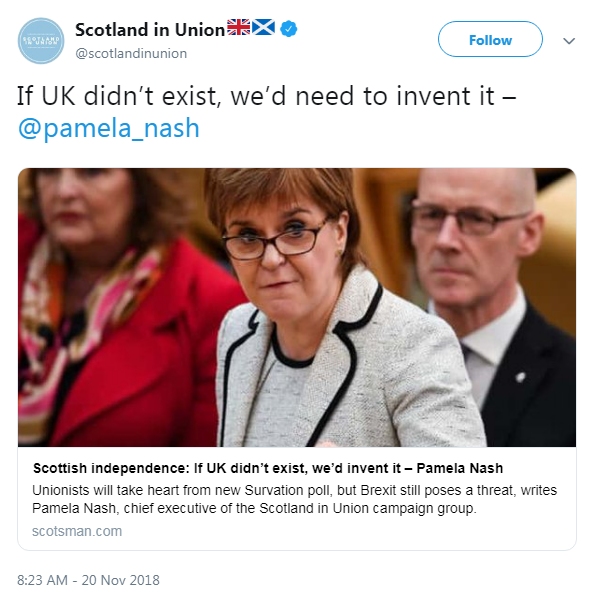Click the Union Jack flag emoji
The width and height of the screenshot is (604, 596).
[x=238, y=27]
